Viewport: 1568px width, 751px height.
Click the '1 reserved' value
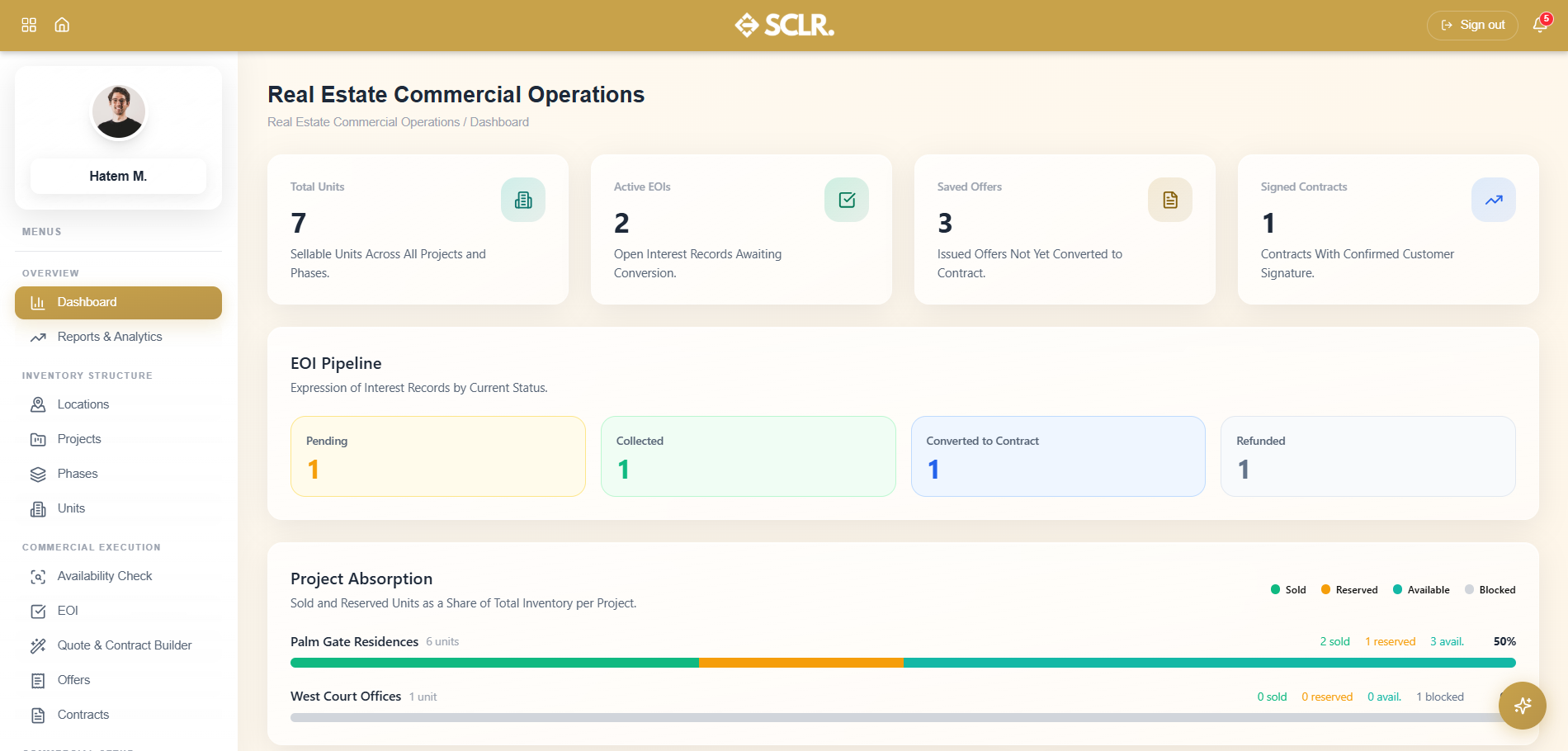point(1391,641)
